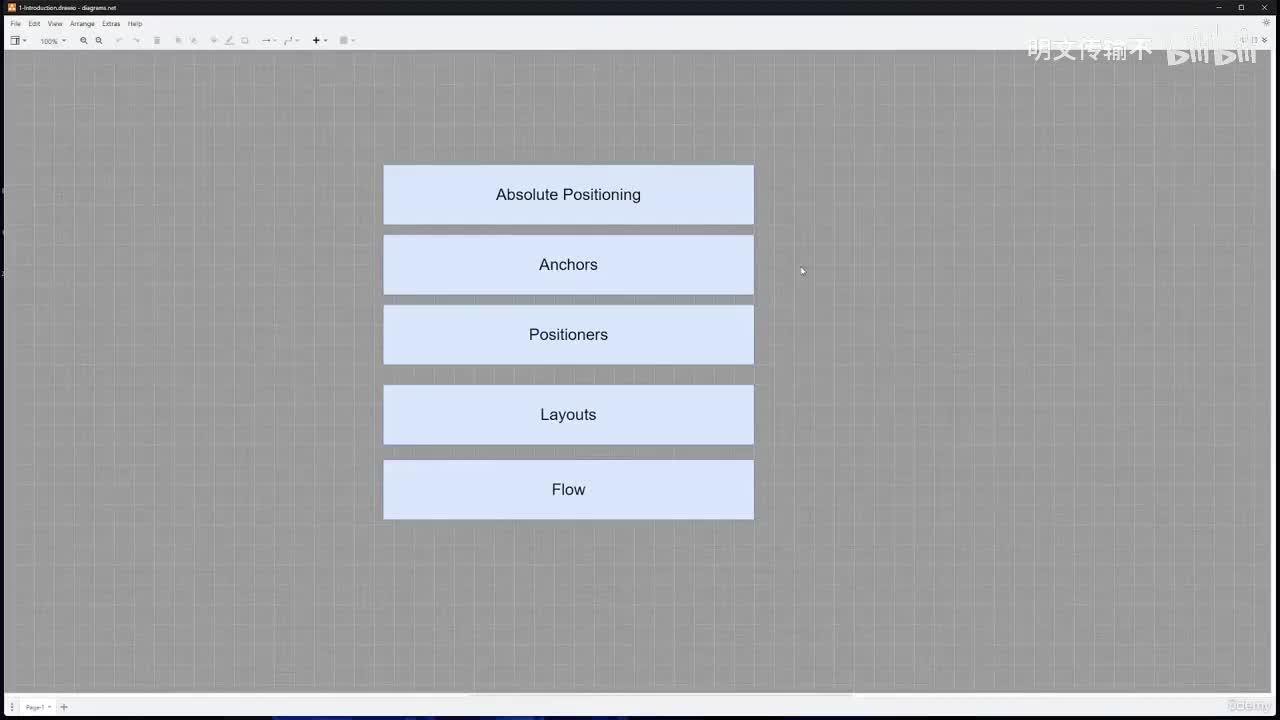Open the Help menu

point(135,24)
